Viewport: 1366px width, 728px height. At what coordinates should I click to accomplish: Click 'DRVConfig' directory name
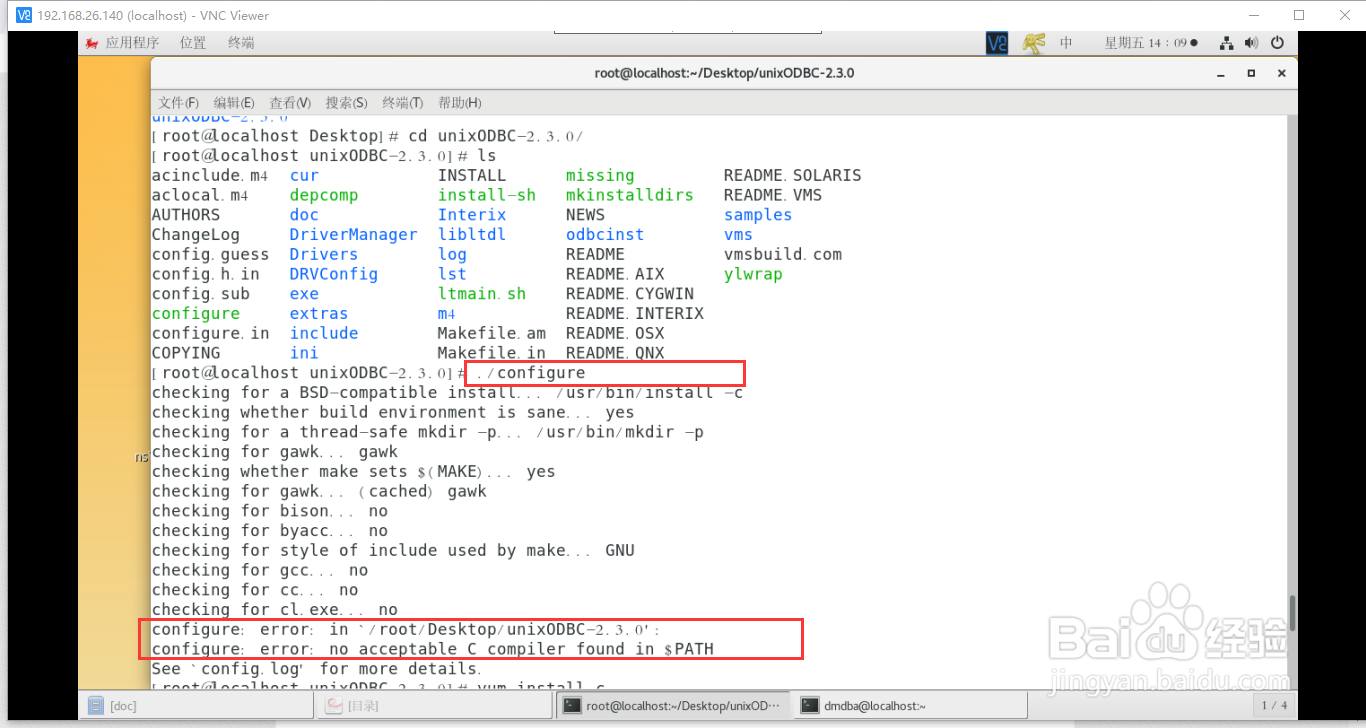pos(334,274)
